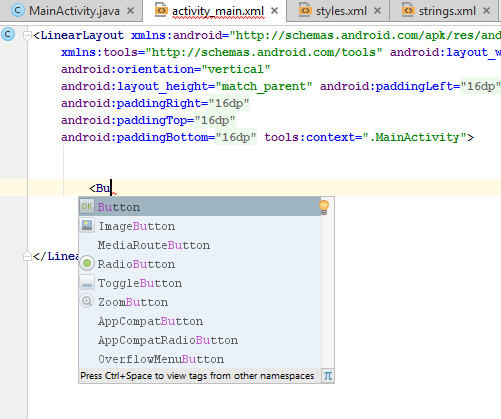
Task: Choose RadioButton from the completion list
Action: coord(200,264)
